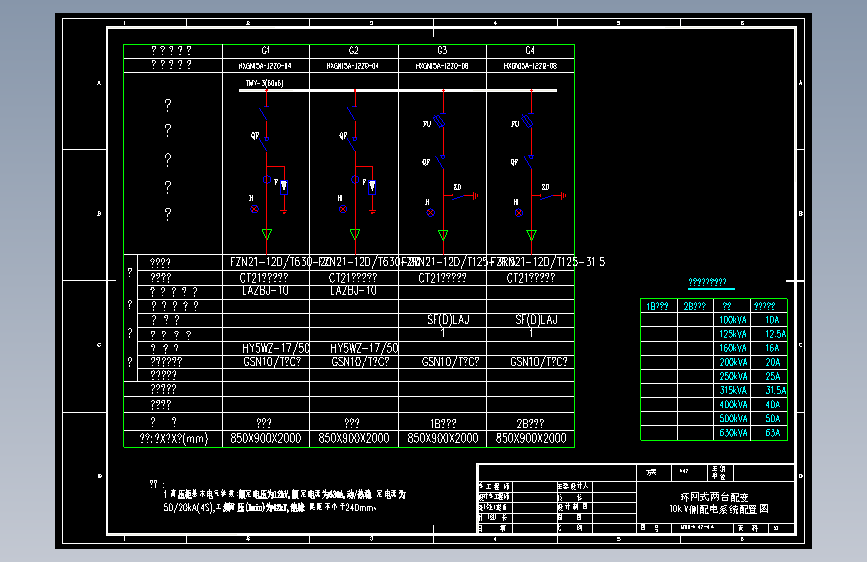Select the CT21????? cell under G2

(353, 278)
